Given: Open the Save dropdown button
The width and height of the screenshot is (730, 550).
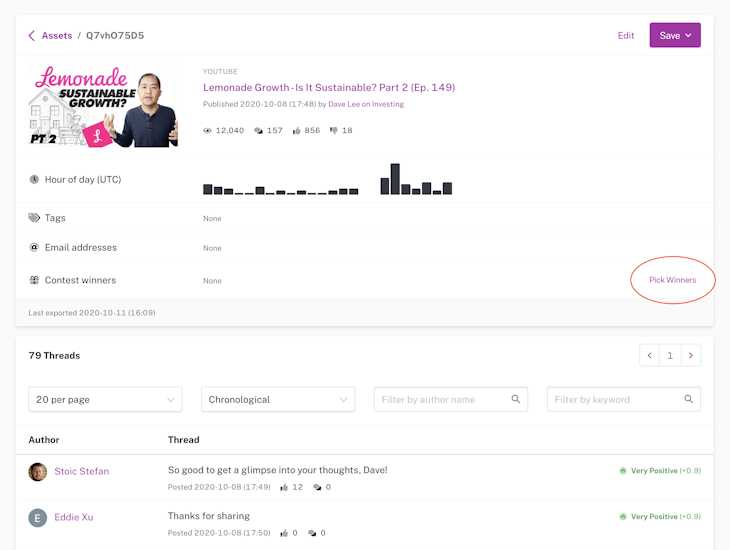Looking at the screenshot, I should click(x=675, y=36).
